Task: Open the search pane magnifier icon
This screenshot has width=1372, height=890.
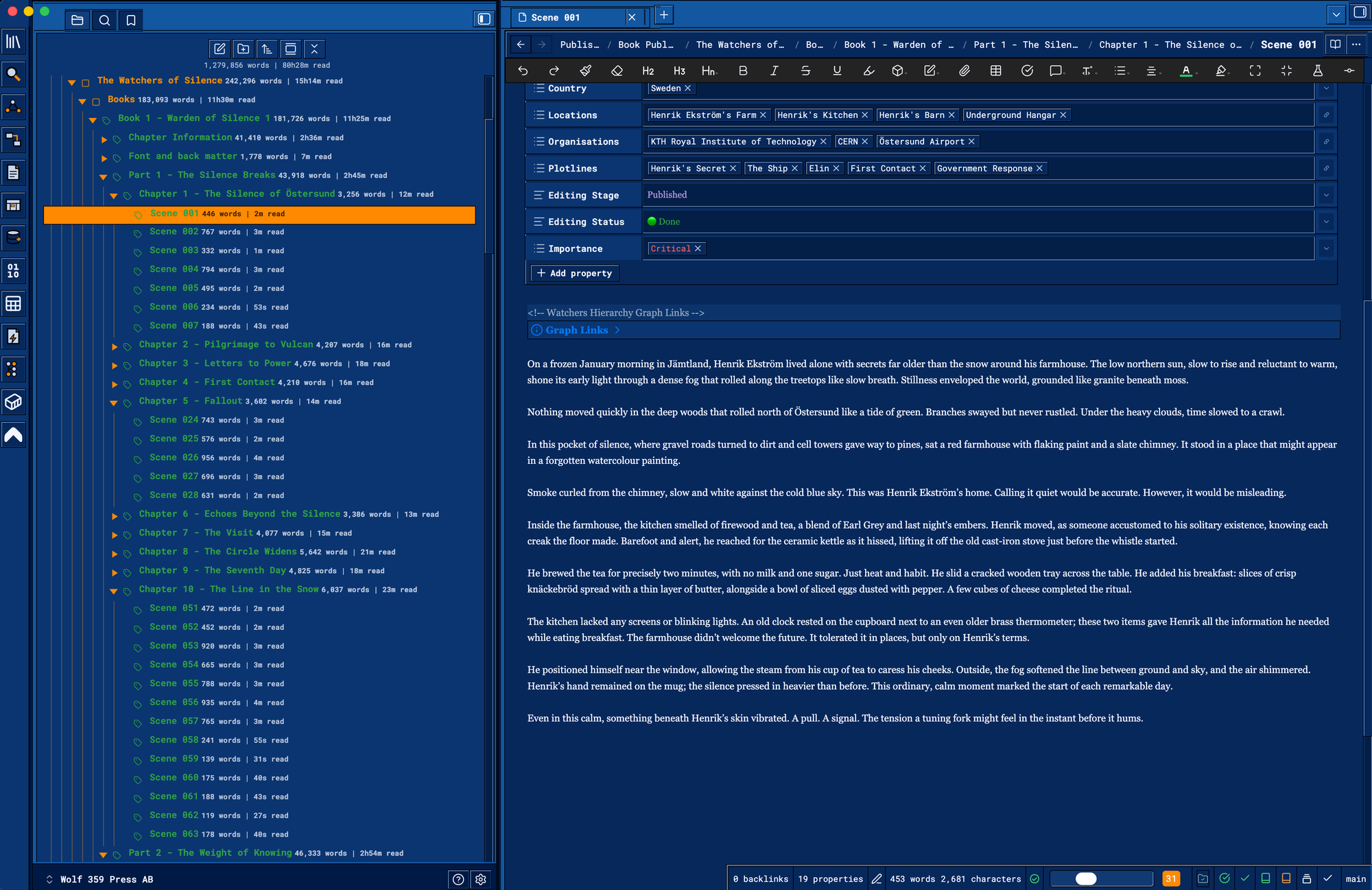Action: pyautogui.click(x=104, y=20)
